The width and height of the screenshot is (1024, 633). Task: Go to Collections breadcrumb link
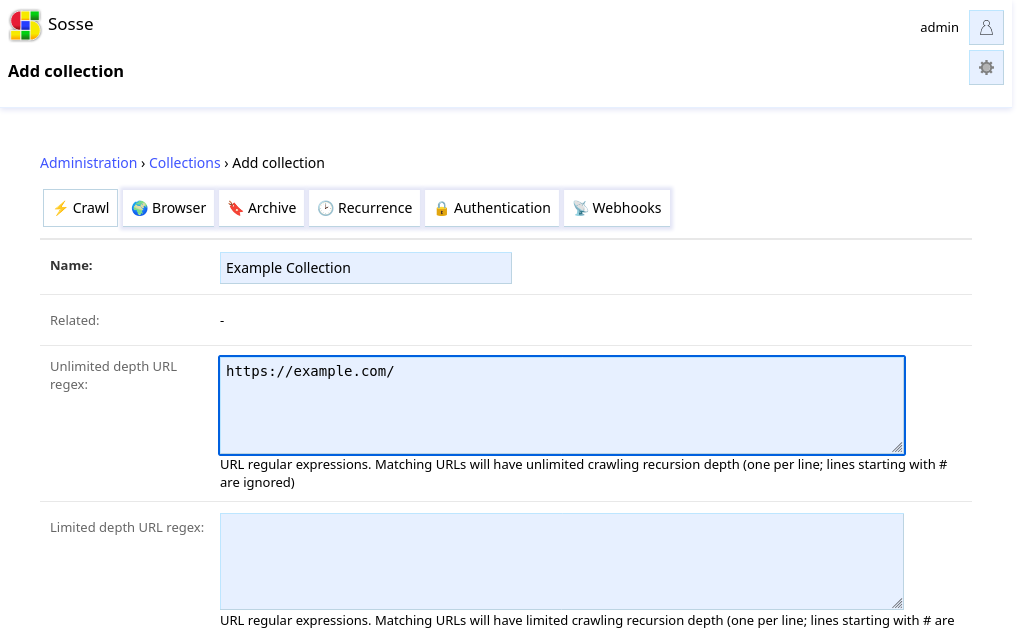(x=185, y=163)
